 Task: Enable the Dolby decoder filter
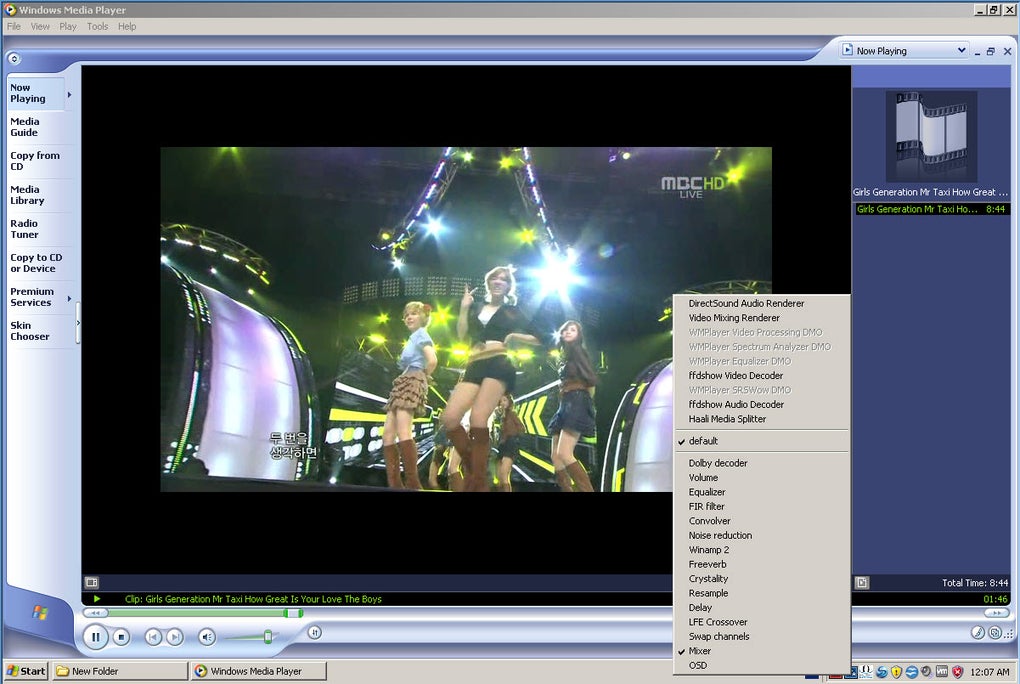coord(762,463)
